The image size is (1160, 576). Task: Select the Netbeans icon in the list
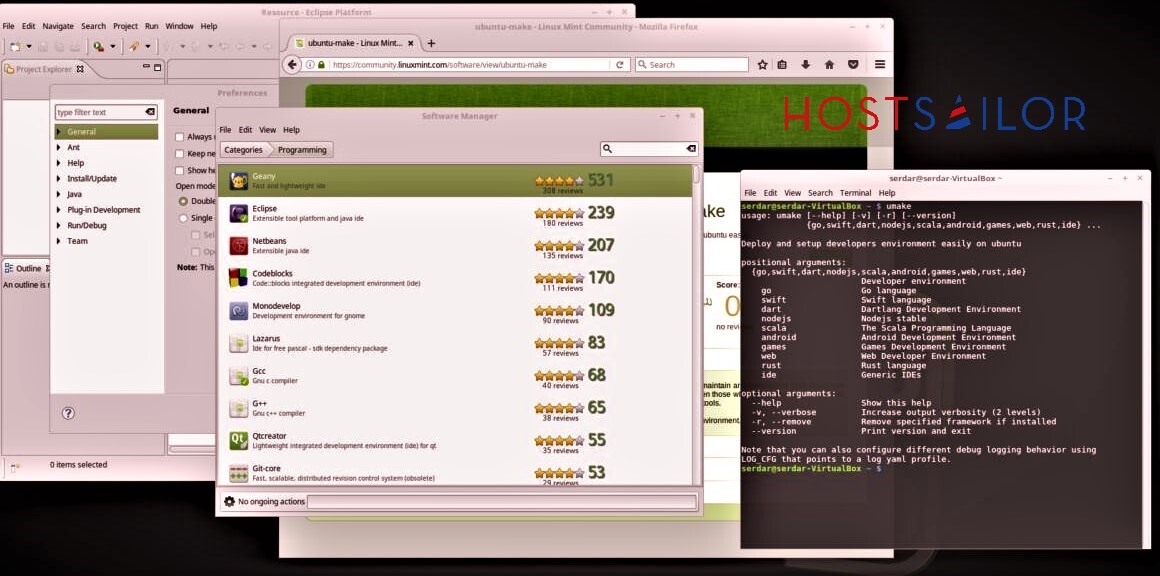[x=239, y=246]
